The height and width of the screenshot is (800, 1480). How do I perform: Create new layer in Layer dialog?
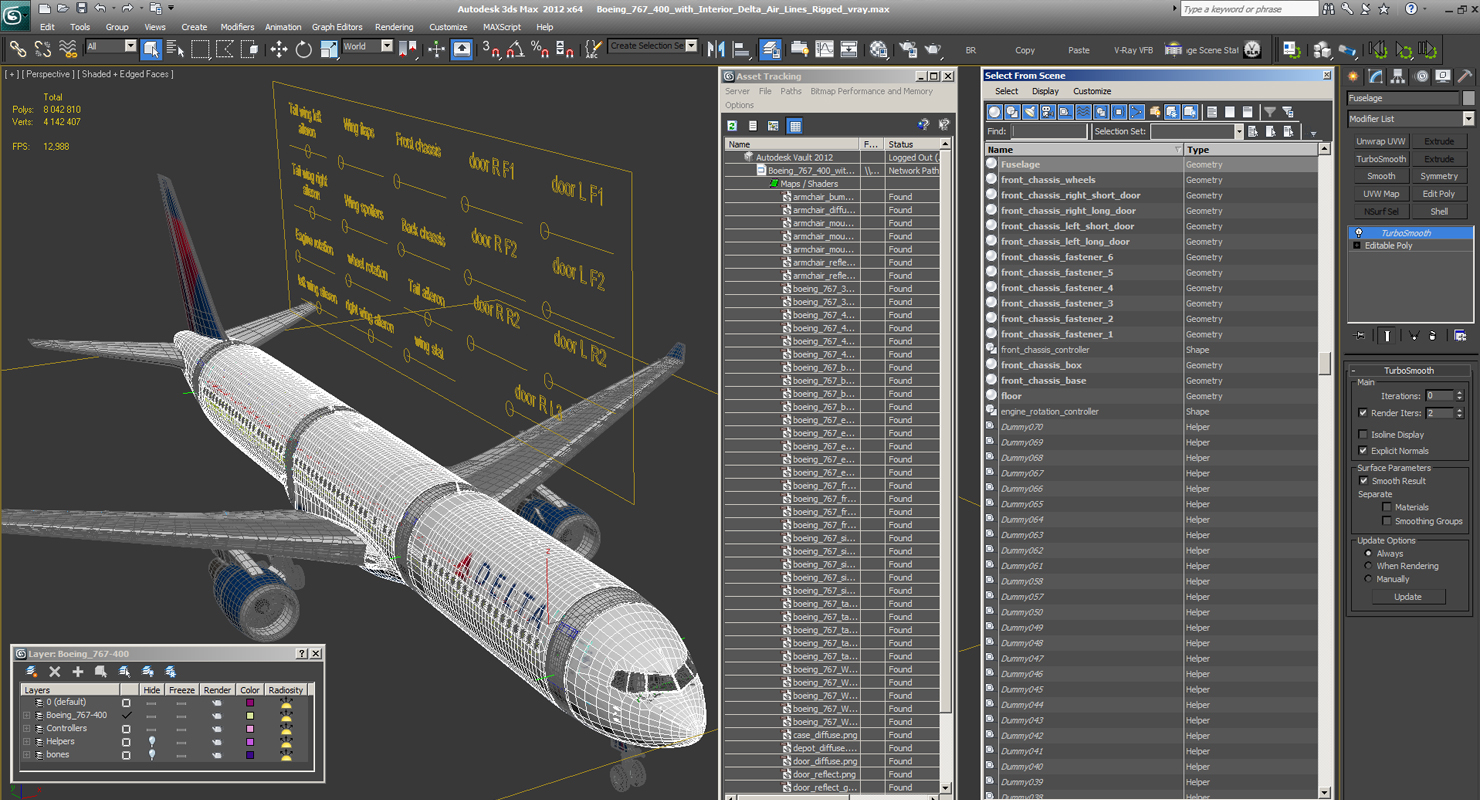32,672
